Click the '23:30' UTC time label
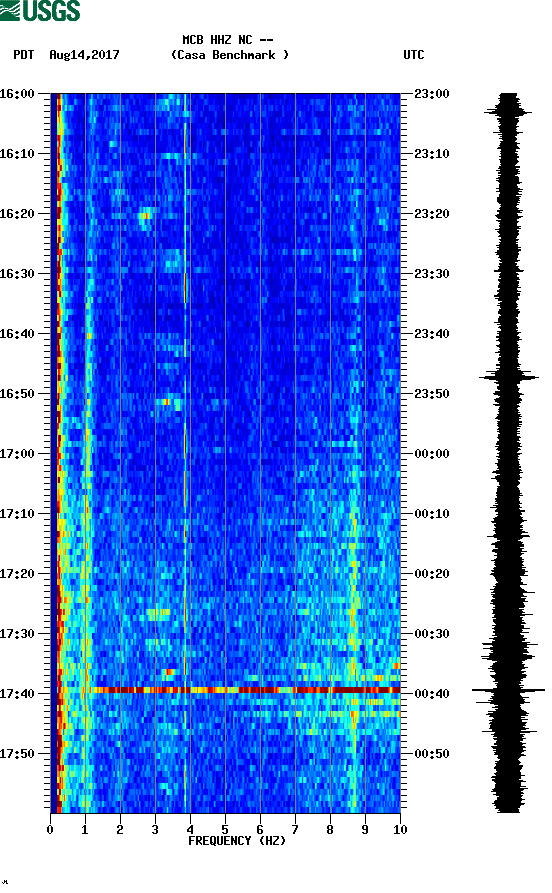552x893 pixels. click(432, 273)
